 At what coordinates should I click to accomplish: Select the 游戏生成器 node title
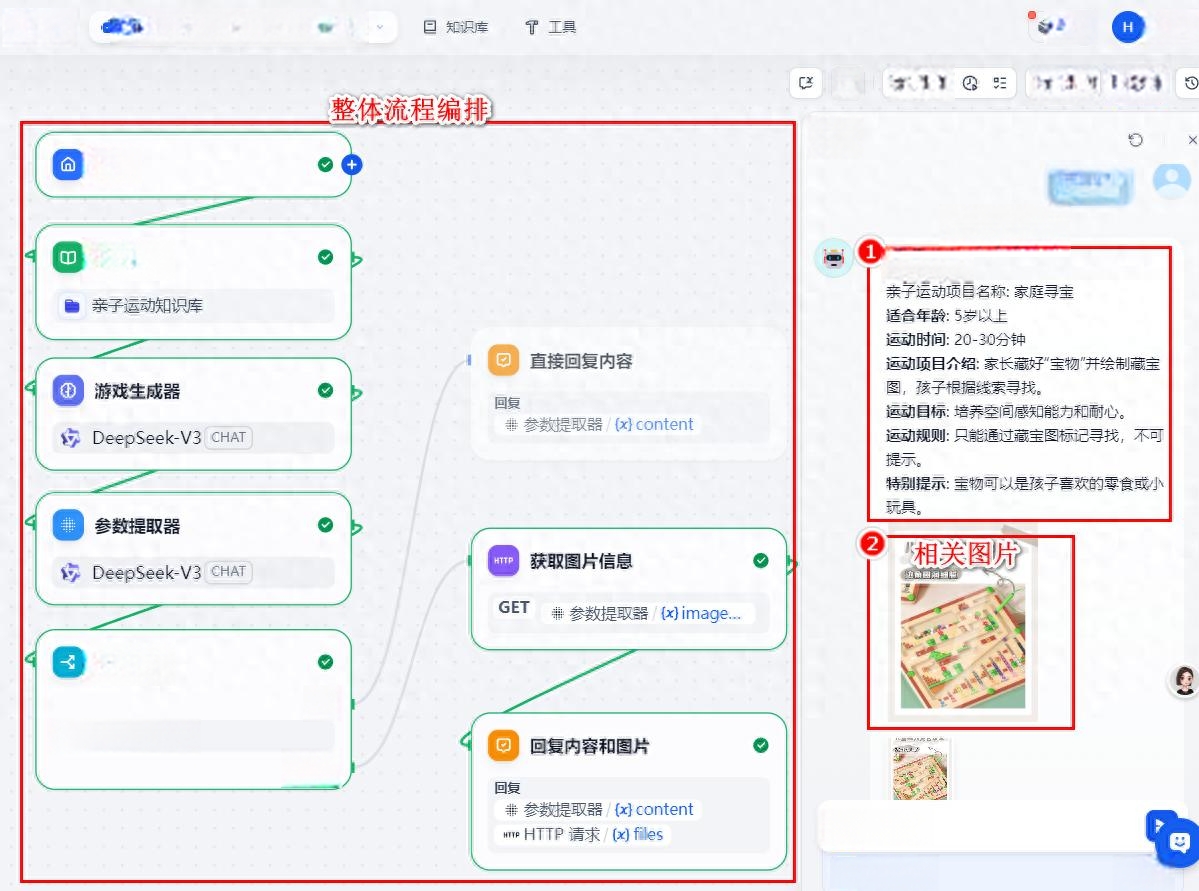tap(138, 391)
